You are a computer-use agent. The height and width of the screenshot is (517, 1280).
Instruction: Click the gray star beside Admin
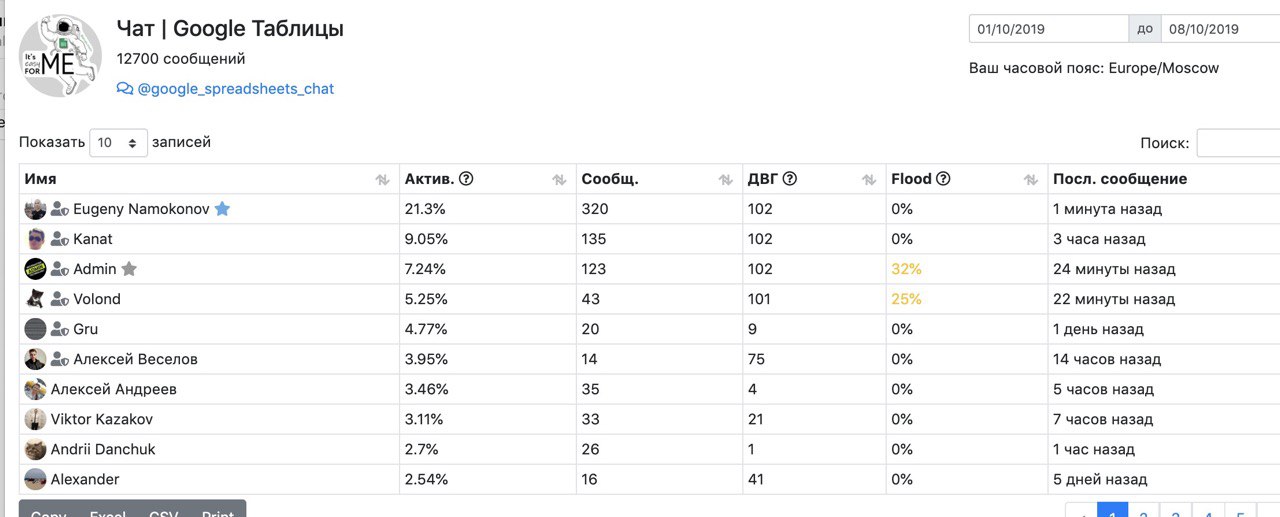[x=129, y=269]
